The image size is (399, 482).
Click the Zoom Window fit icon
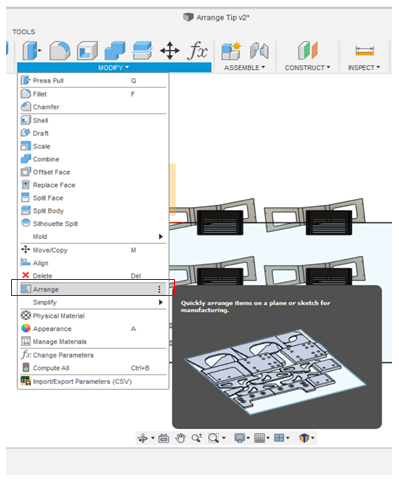tap(213, 438)
